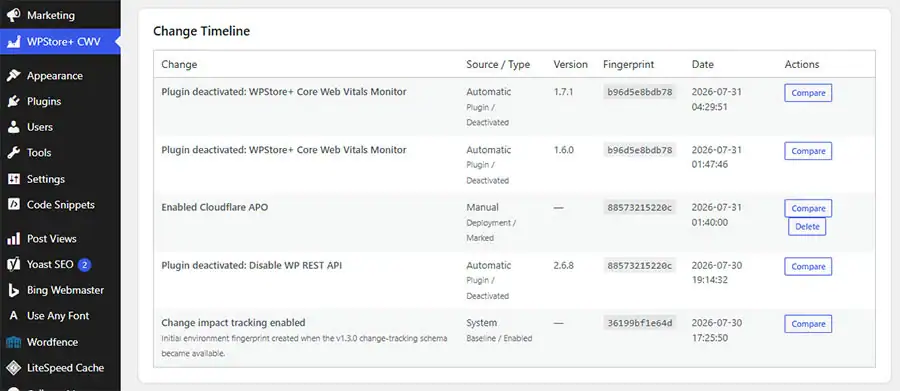The width and height of the screenshot is (900, 391).
Task: Click the Plugins plug icon
Action: [14, 102]
